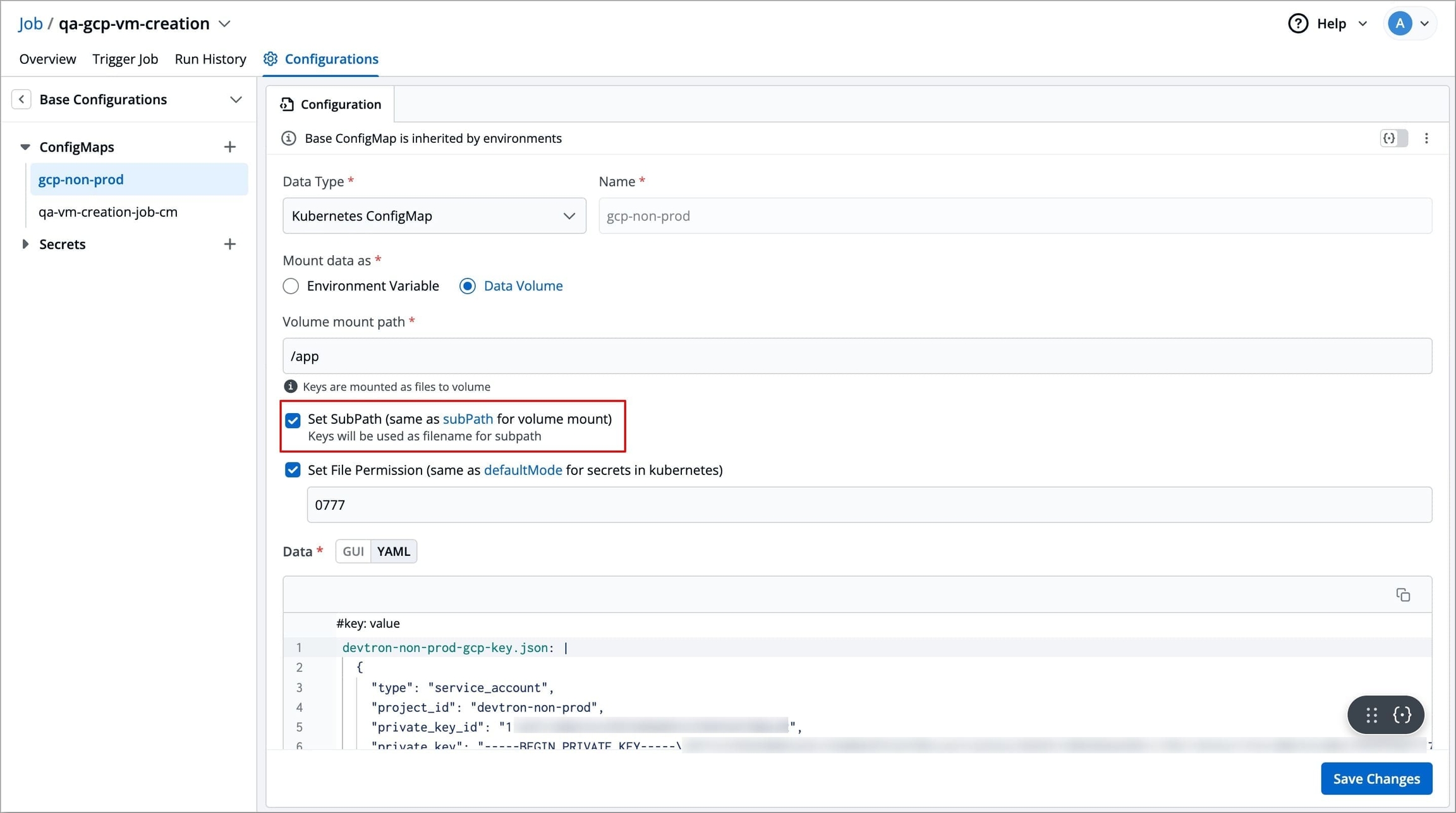Switch the Data view to GUI

(x=353, y=551)
